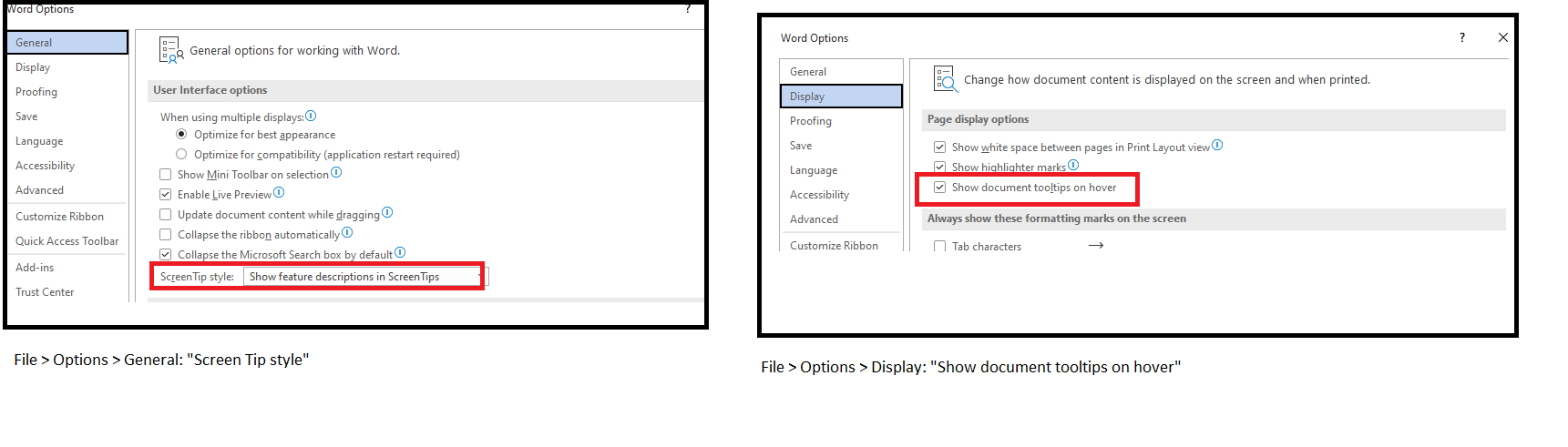This screenshot has height=447, width=1568.
Task: Click info icon beside Collapse the Microsoft Search box
Action: 400,252
